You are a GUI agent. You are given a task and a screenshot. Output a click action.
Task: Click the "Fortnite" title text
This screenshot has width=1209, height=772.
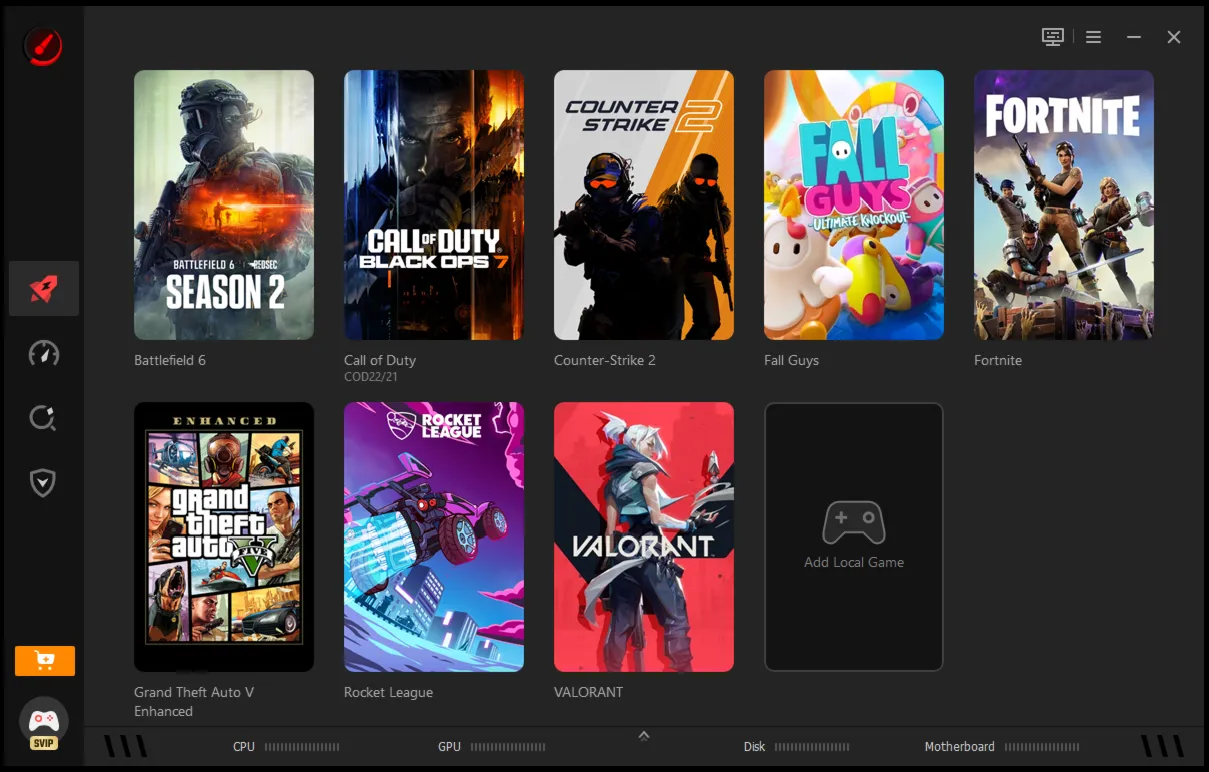coord(998,360)
